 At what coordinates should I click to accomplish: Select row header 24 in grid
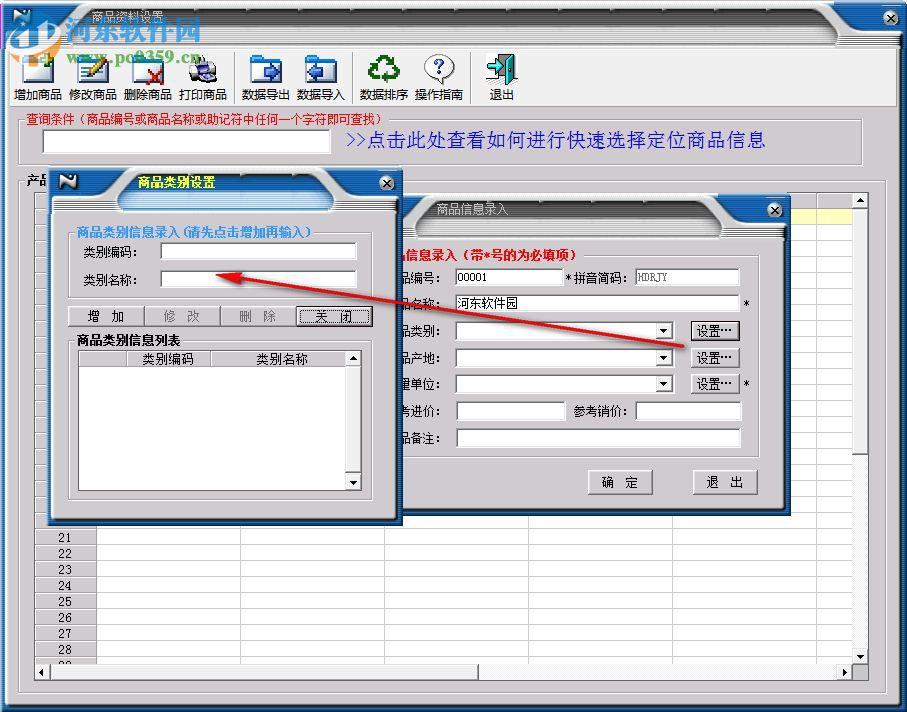tap(65, 585)
